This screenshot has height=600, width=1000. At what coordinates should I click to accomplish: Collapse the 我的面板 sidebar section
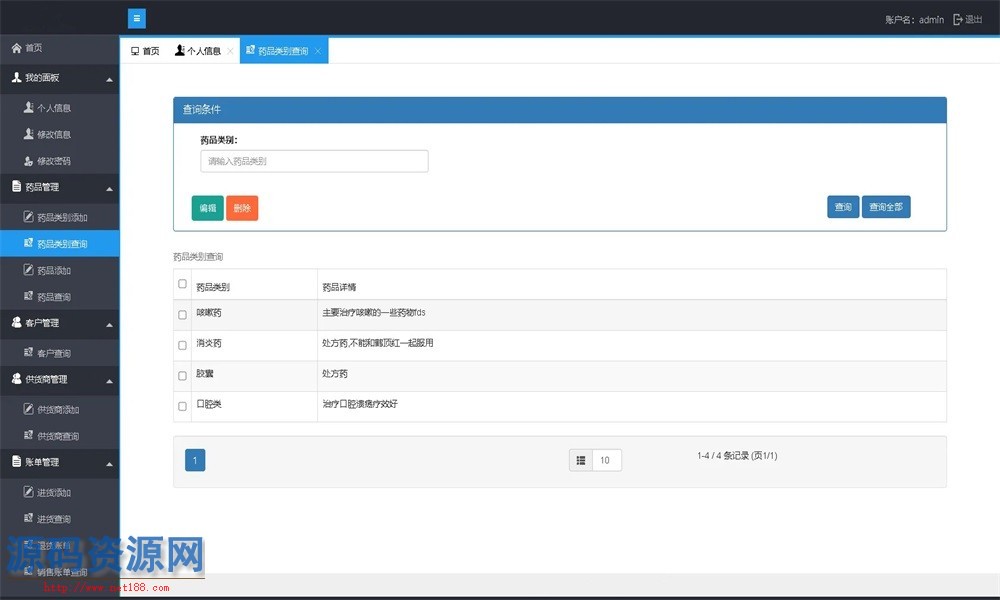tap(109, 78)
